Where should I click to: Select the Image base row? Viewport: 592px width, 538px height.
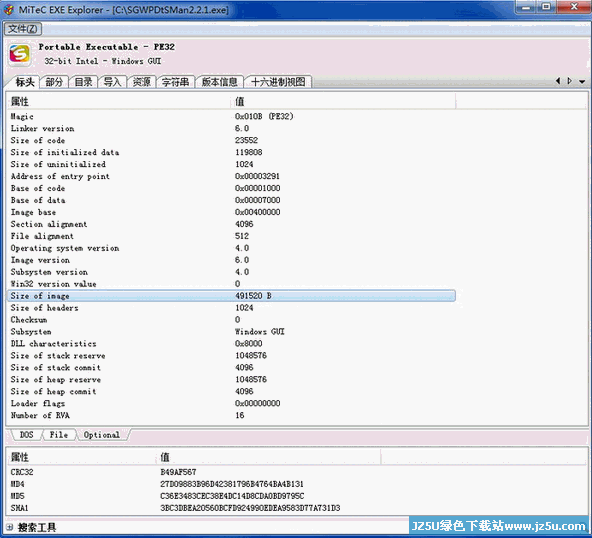tap(231, 212)
